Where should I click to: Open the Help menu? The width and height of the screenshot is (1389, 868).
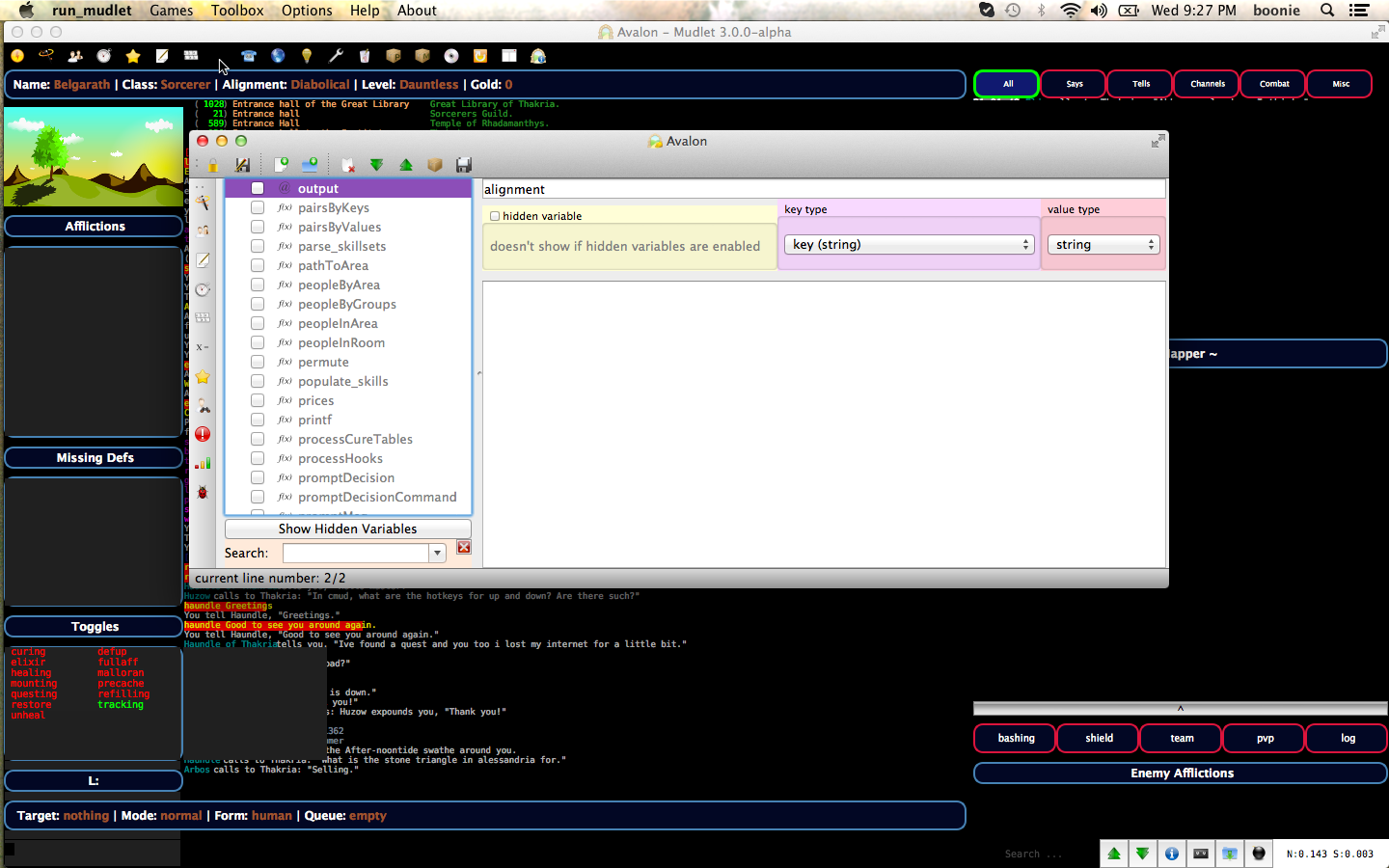coord(365,11)
